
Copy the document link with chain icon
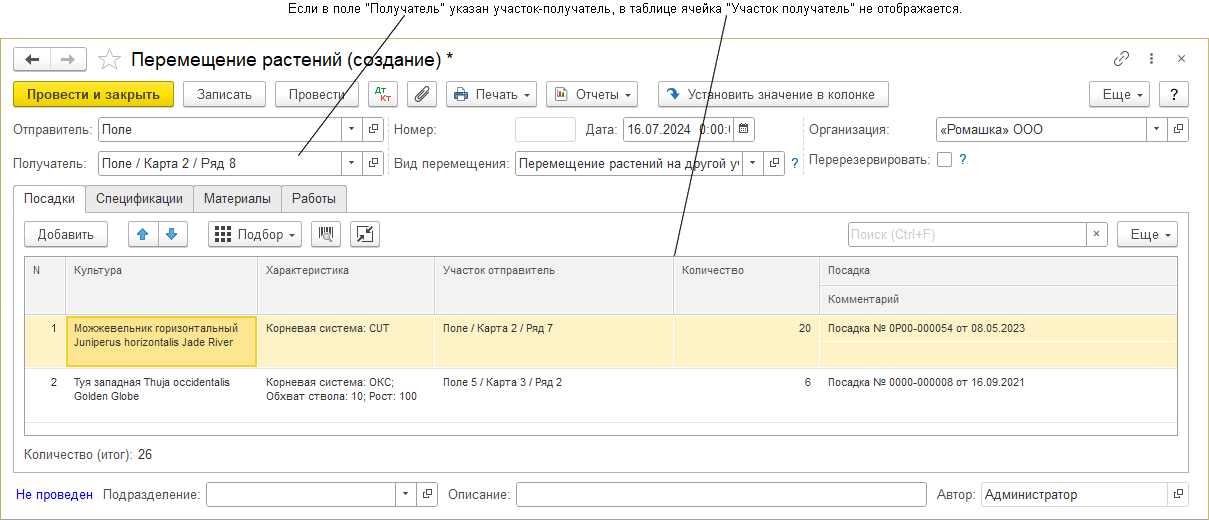pos(1121,59)
